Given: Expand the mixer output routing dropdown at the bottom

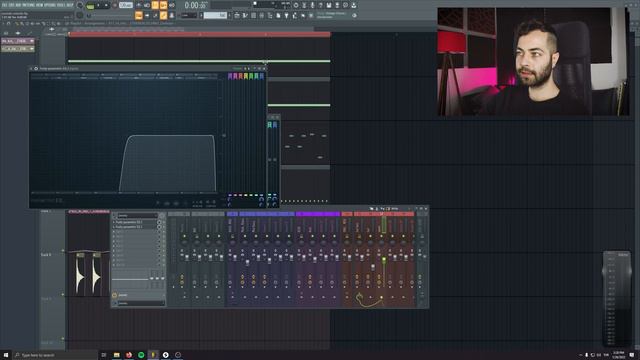Looking at the screenshot, I should (x=139, y=303).
